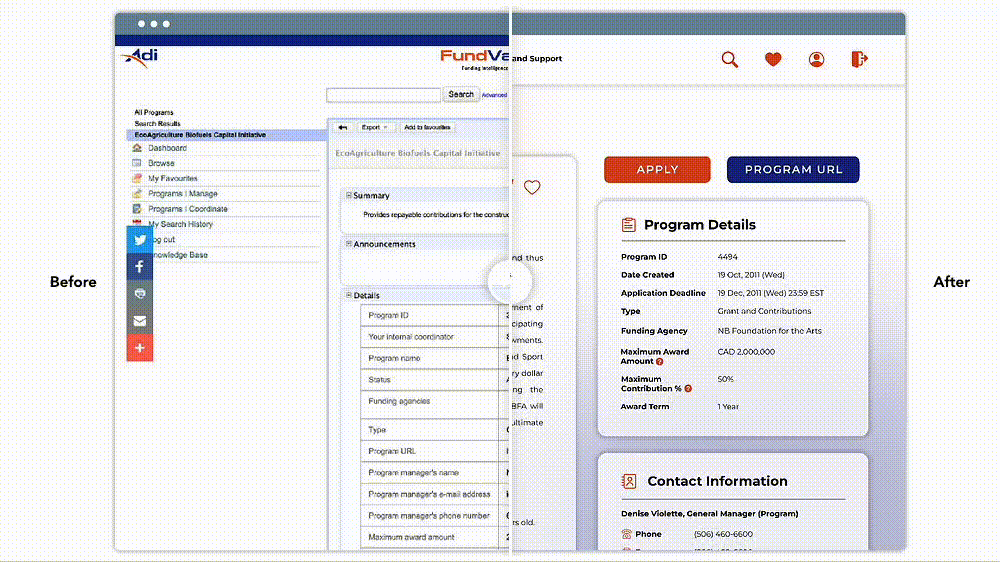The width and height of the screenshot is (1000, 562).
Task: Click the Search Results breadcrumb link
Action: [158, 124]
